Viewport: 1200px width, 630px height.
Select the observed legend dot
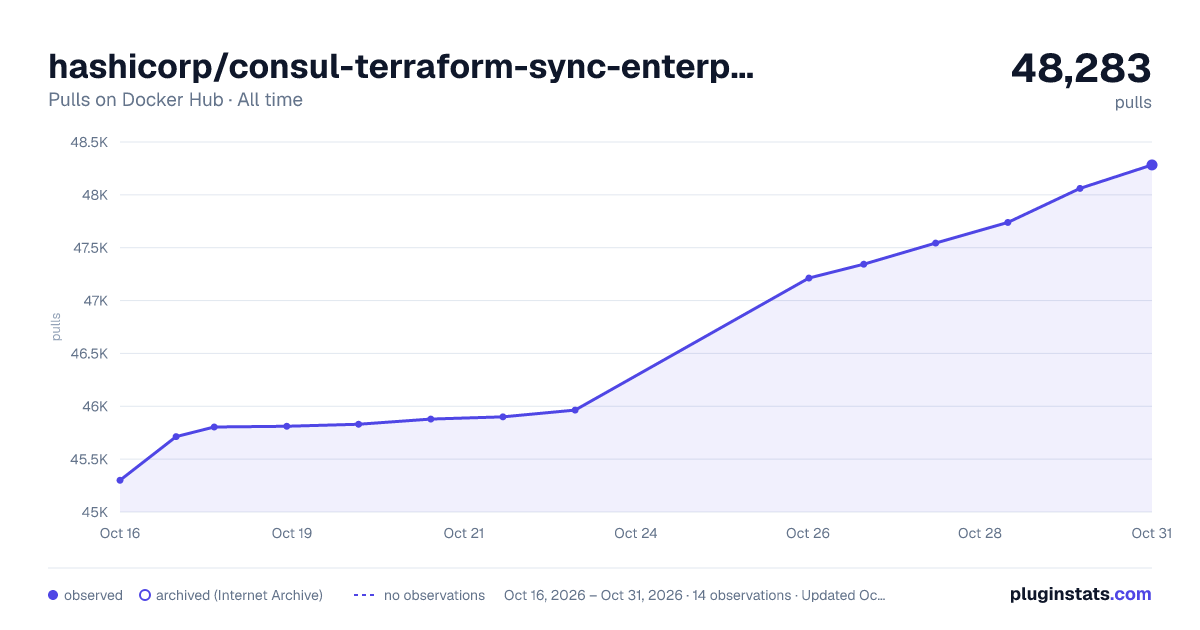(53, 595)
